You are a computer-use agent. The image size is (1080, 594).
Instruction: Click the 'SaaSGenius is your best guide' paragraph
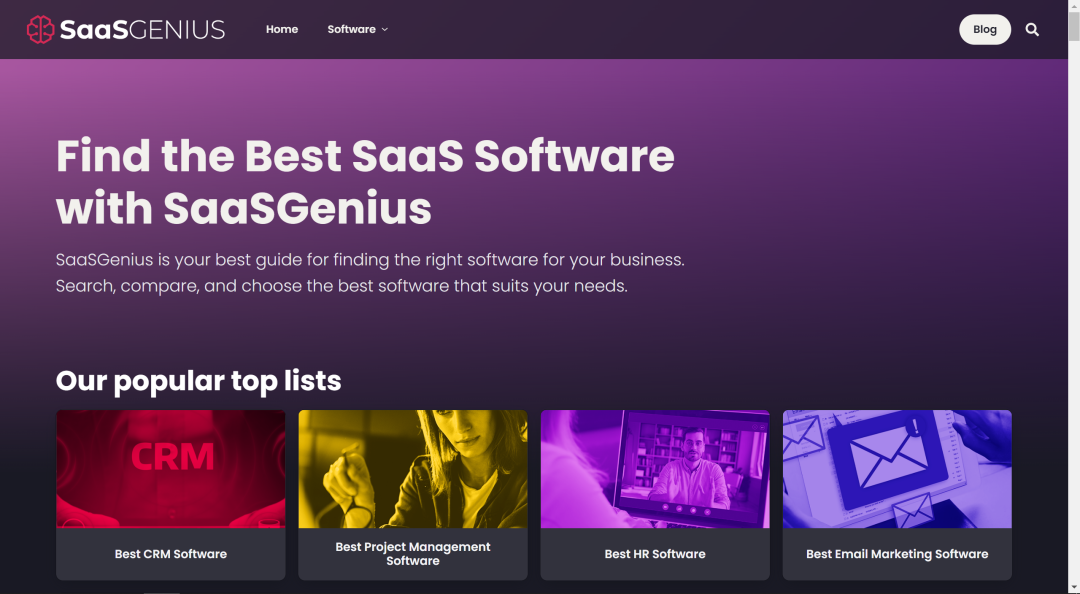370,273
